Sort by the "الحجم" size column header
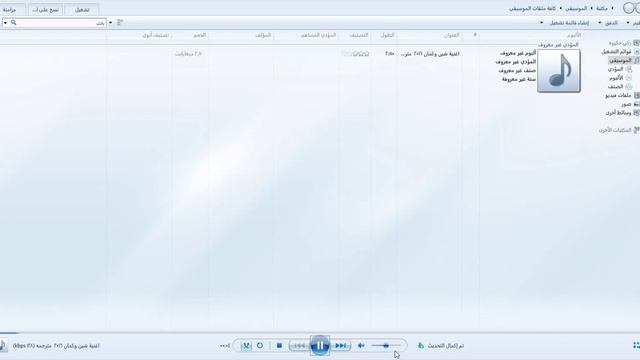This screenshot has height=360, width=640. [x=199, y=35]
